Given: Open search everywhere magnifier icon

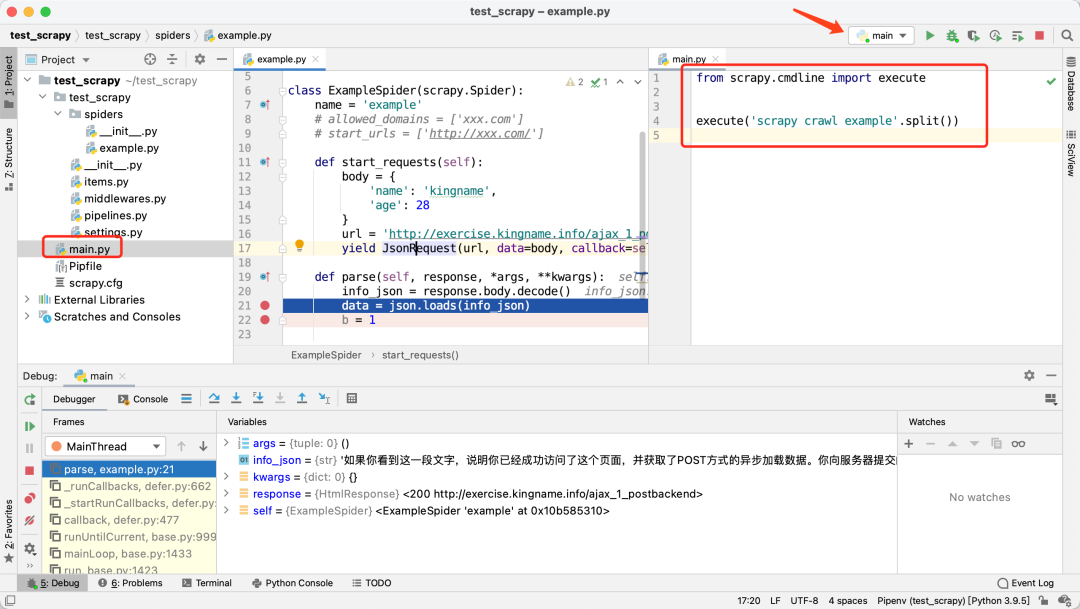Looking at the screenshot, I should point(1067,35).
